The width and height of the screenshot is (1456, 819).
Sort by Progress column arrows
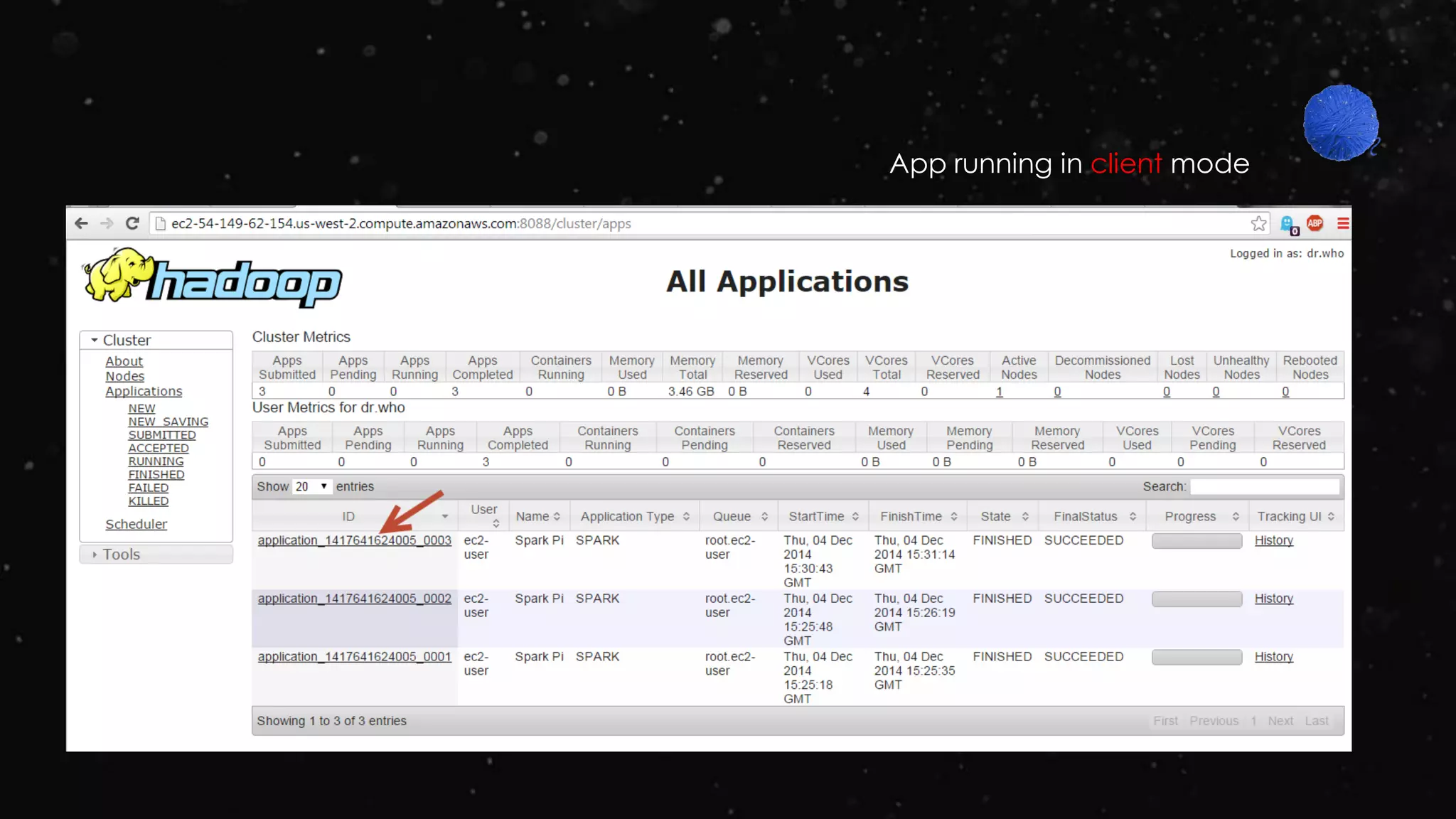pyautogui.click(x=1236, y=517)
